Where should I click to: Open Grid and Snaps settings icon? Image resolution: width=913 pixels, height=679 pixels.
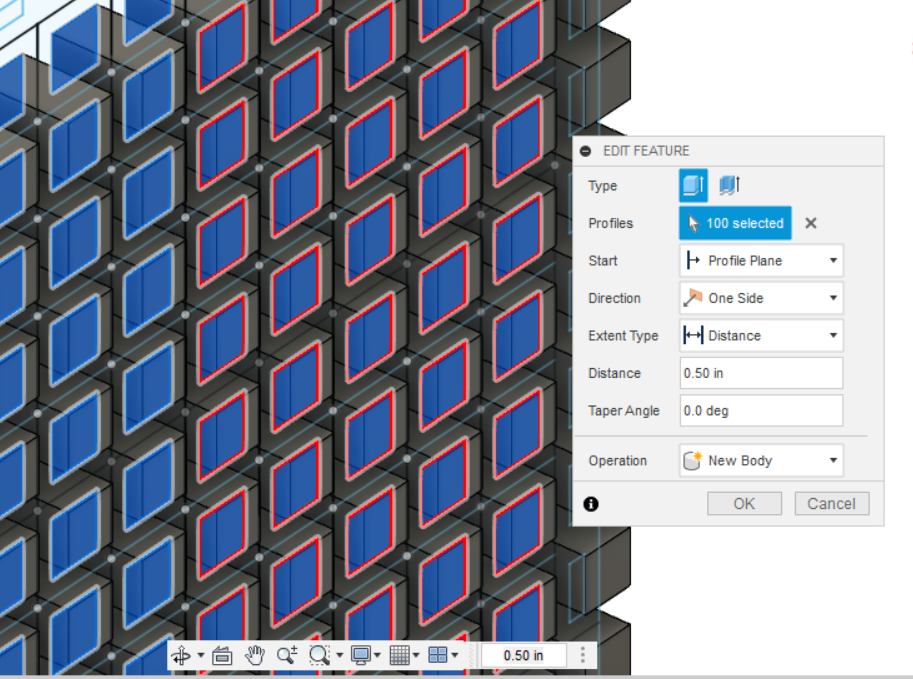[x=399, y=656]
